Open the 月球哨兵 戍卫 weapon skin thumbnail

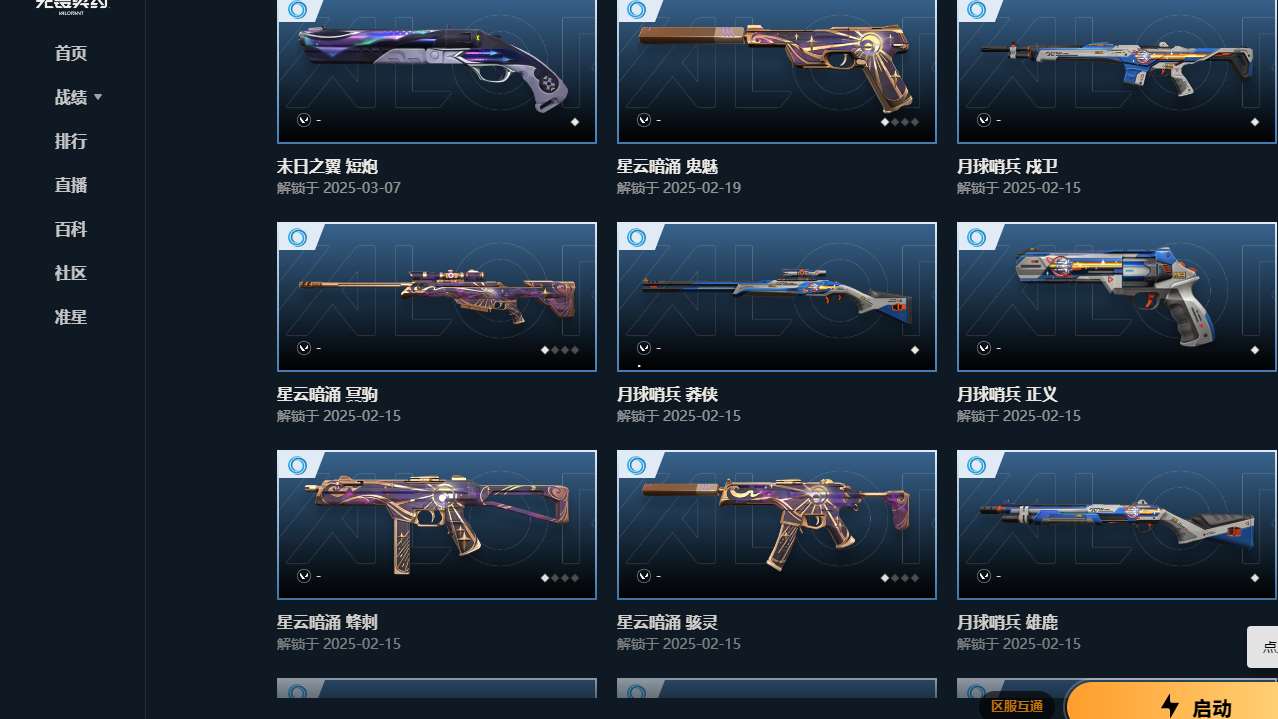[x=1117, y=70]
